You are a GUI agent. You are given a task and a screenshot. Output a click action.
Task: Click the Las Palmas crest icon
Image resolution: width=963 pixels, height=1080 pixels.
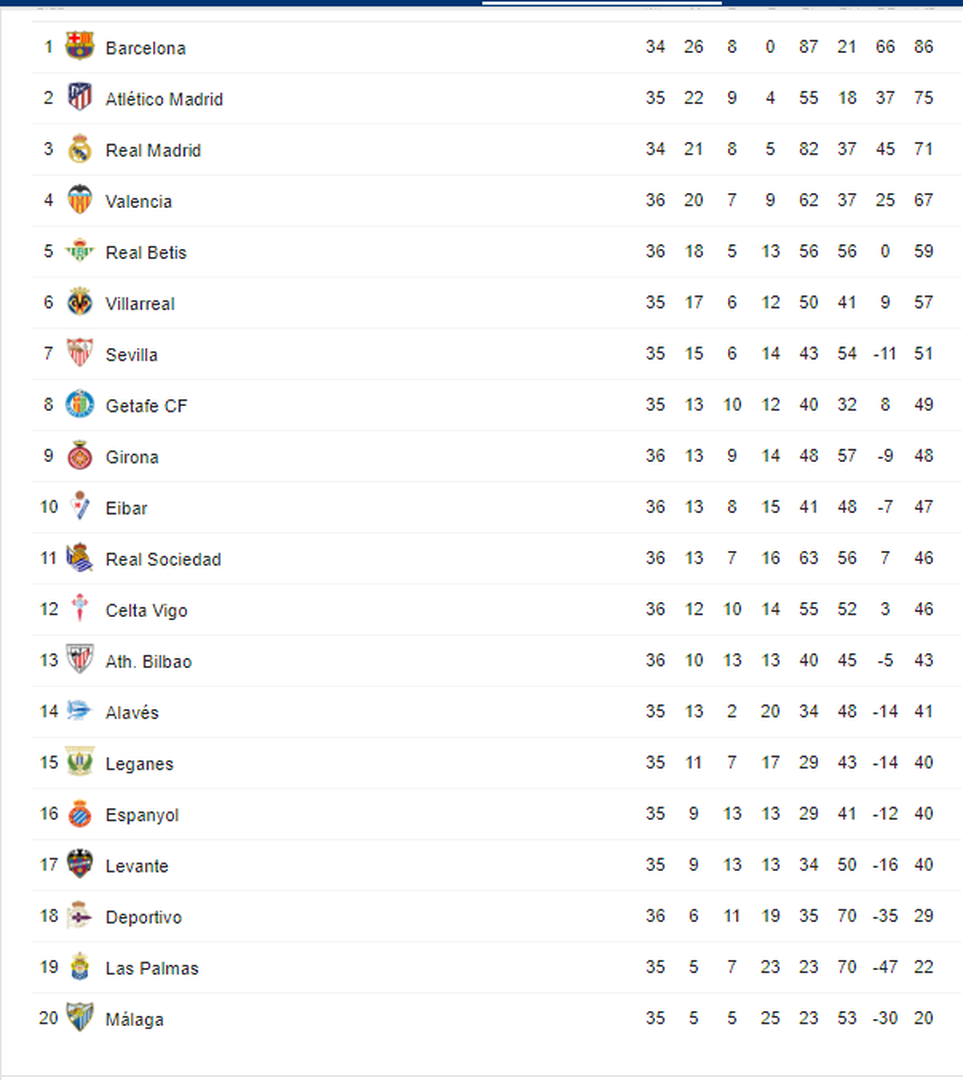tap(80, 966)
